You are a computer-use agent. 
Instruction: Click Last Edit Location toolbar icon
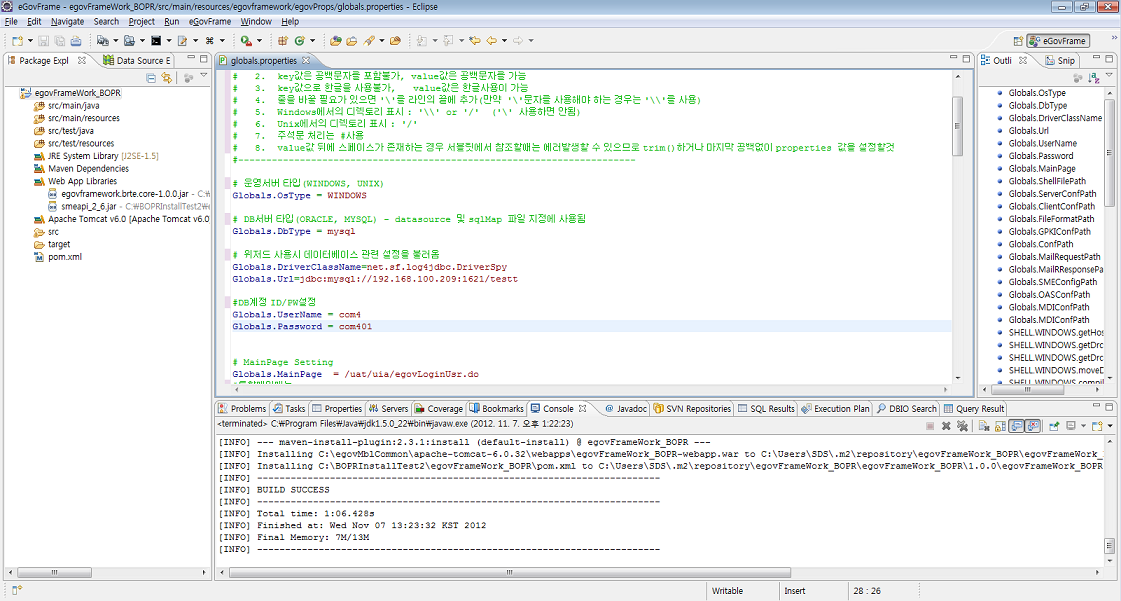(474, 41)
